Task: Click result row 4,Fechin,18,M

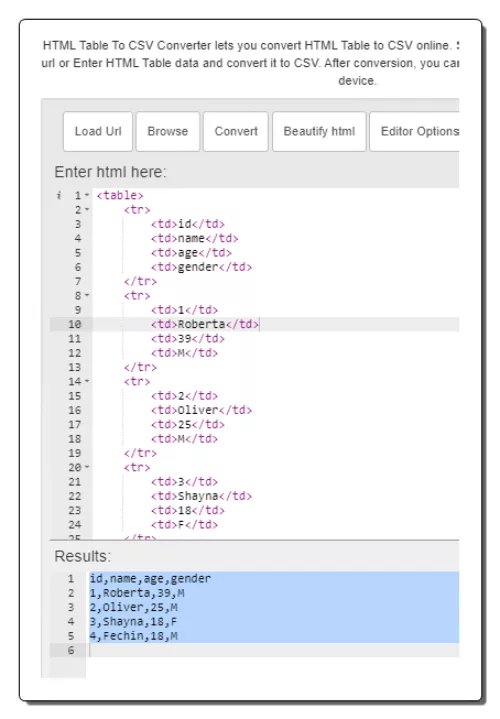Action: point(133,636)
